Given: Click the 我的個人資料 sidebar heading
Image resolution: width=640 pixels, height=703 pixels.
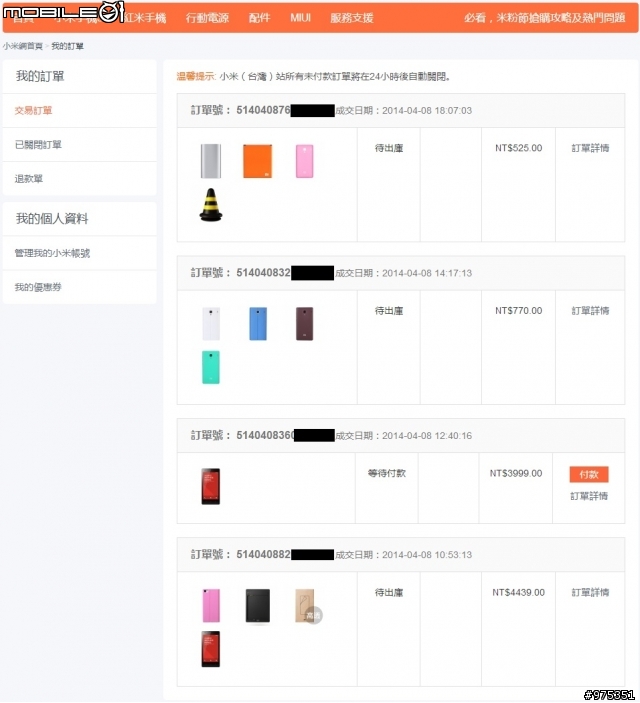Looking at the screenshot, I should pyautogui.click(x=52, y=219).
